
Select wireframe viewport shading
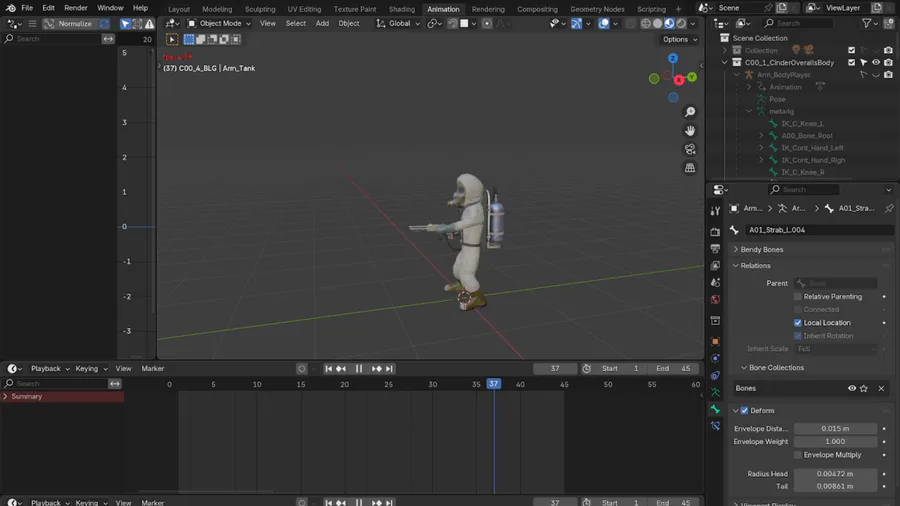point(646,24)
